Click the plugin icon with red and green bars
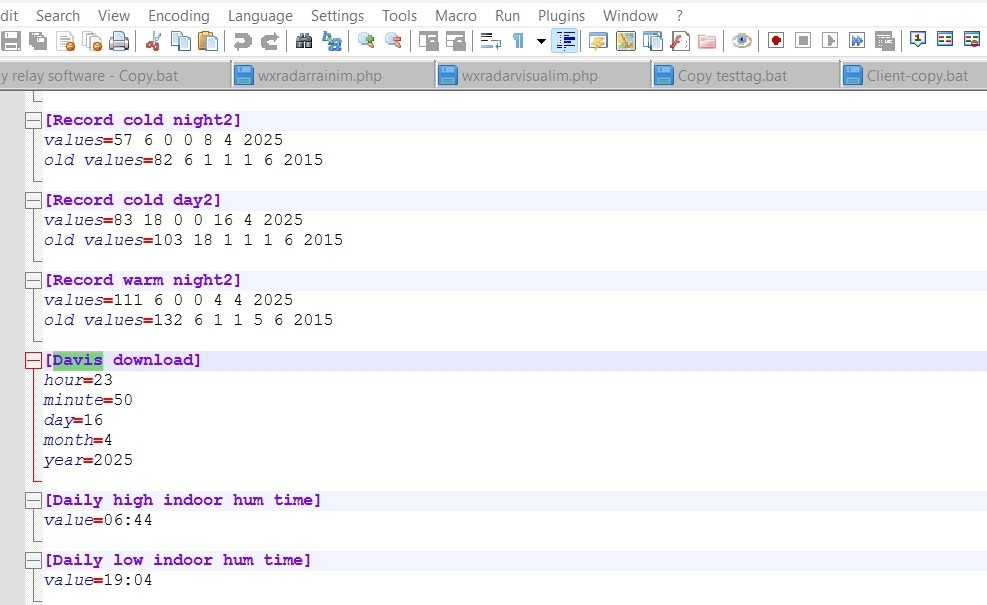Screen dimensions: 987x605 tap(945, 40)
